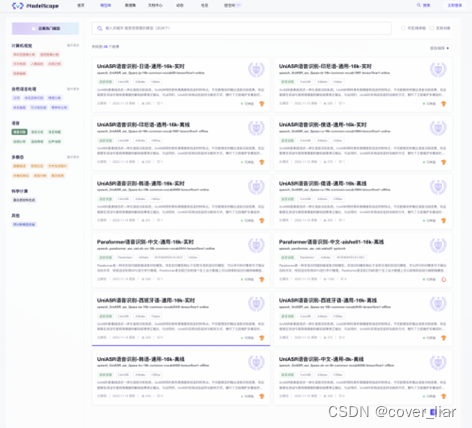
Task: Click the search icon in the top navigation
Action: tap(419, 5)
